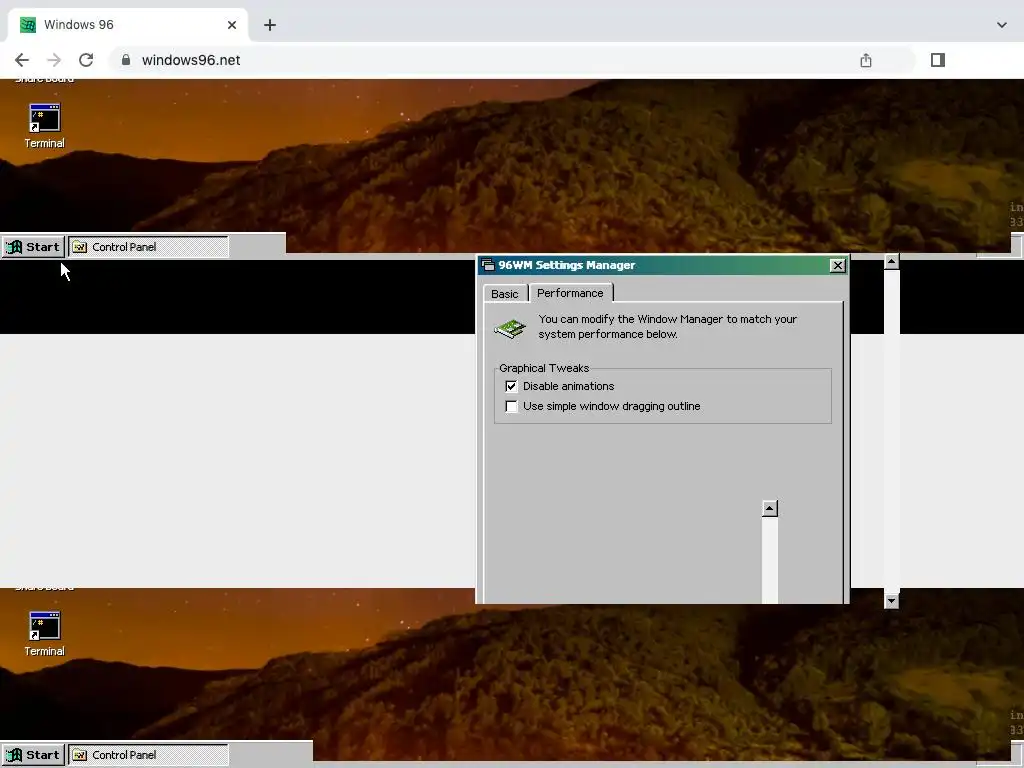Screen dimensions: 1024x768
Task: Click the site lock security icon
Action: point(126,60)
